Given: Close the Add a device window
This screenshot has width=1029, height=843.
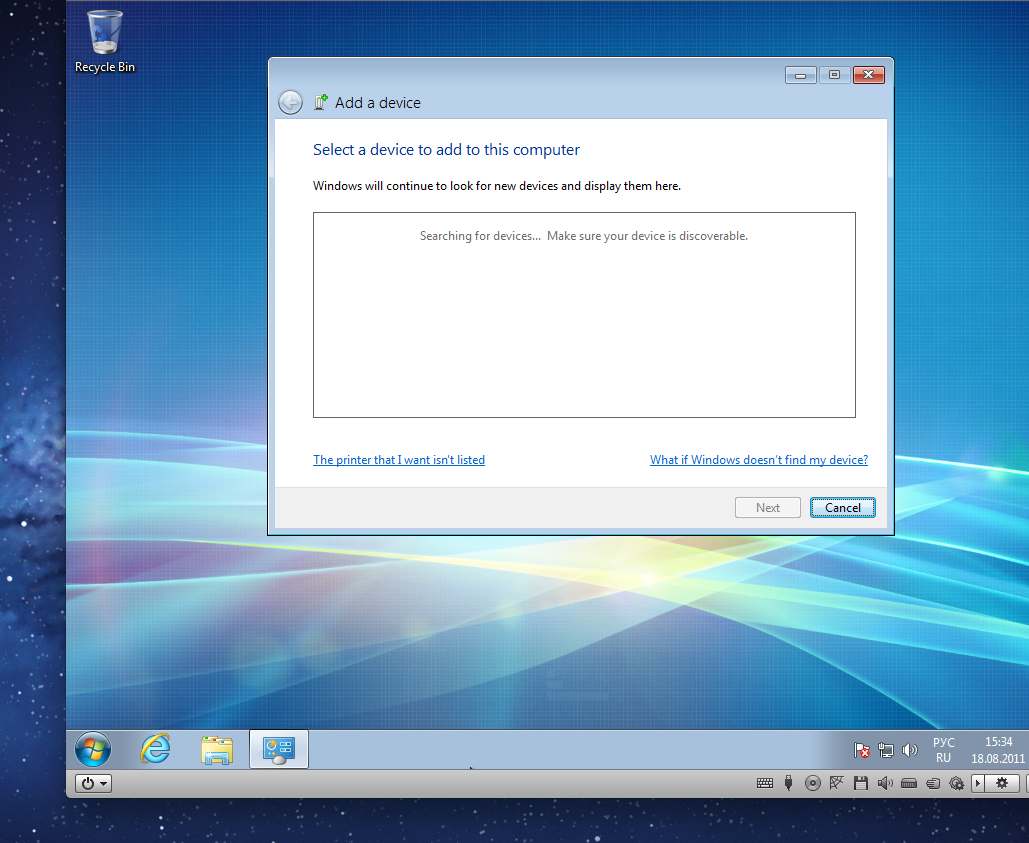Looking at the screenshot, I should [x=869, y=75].
